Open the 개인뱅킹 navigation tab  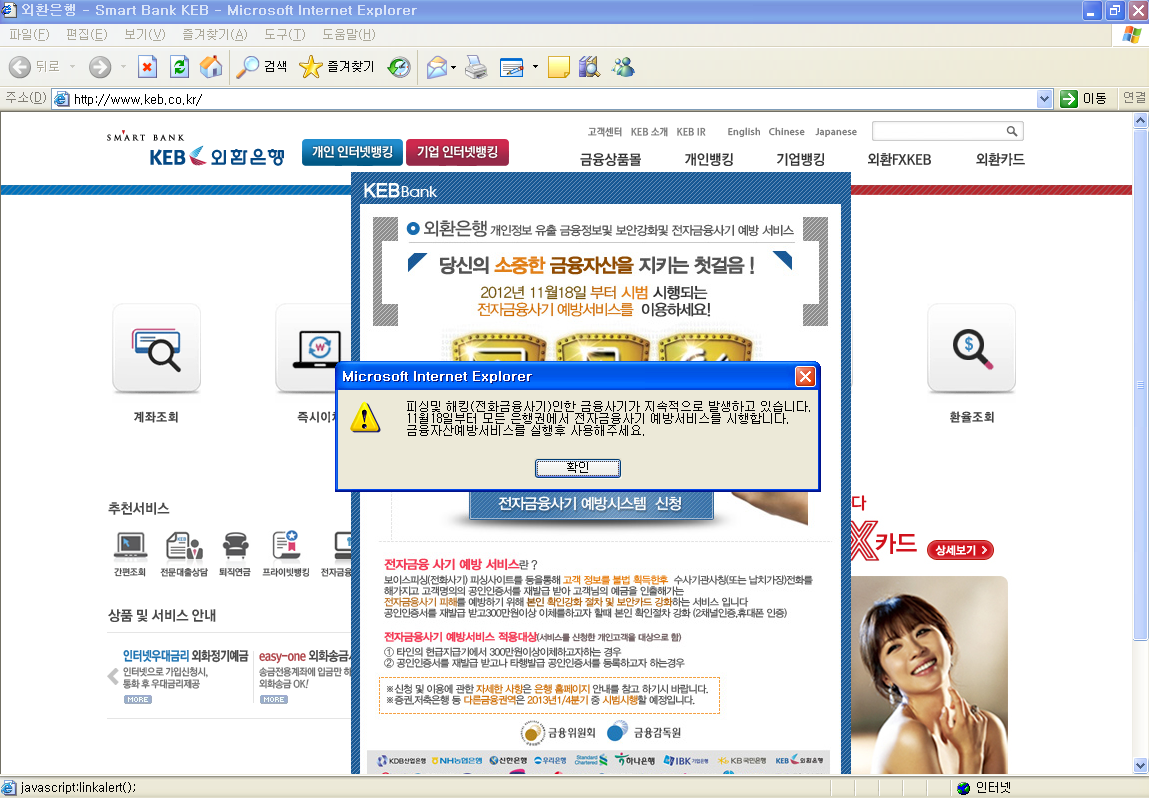point(709,159)
